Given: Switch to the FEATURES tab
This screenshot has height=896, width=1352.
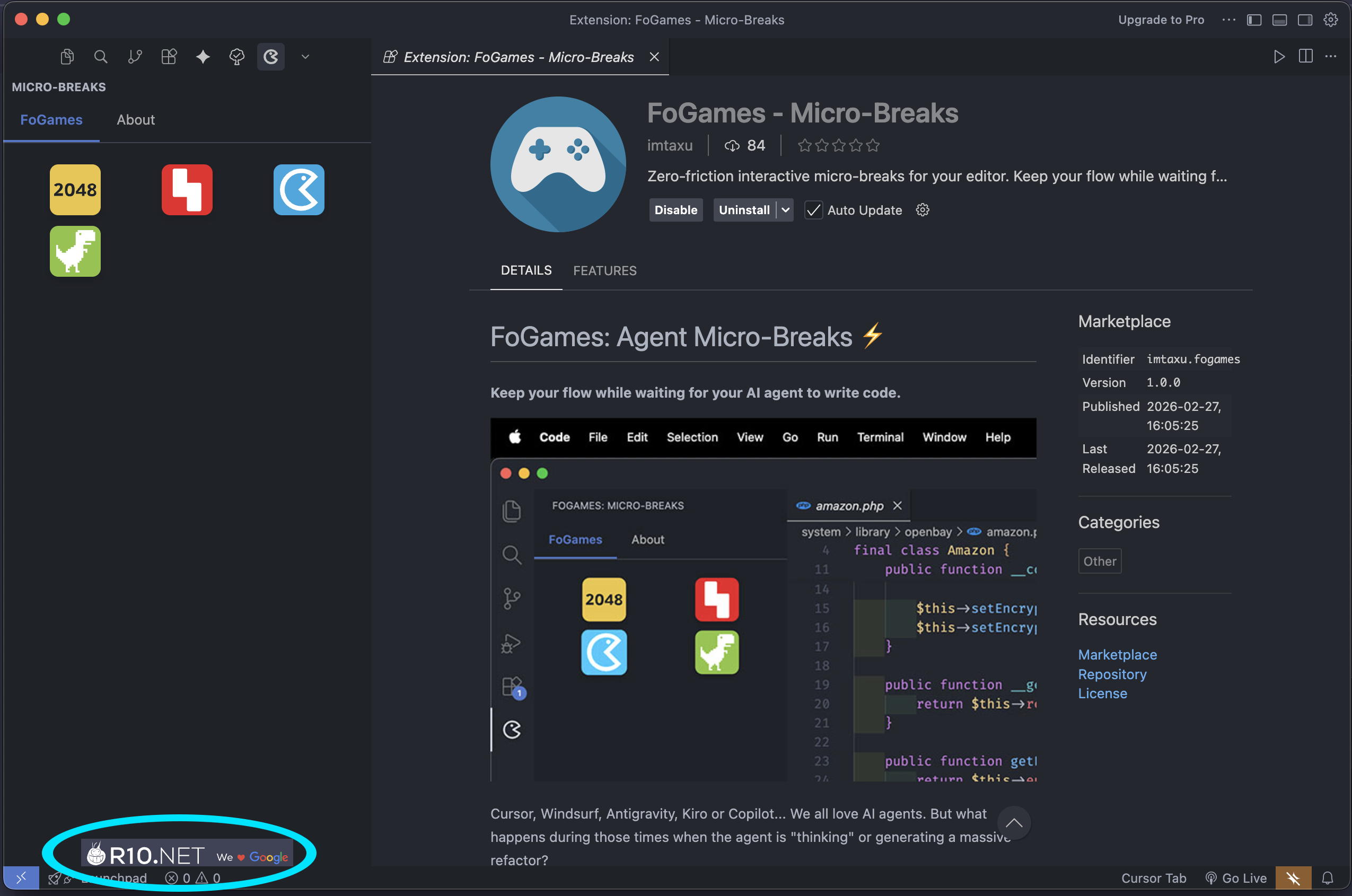Looking at the screenshot, I should click(x=604, y=270).
